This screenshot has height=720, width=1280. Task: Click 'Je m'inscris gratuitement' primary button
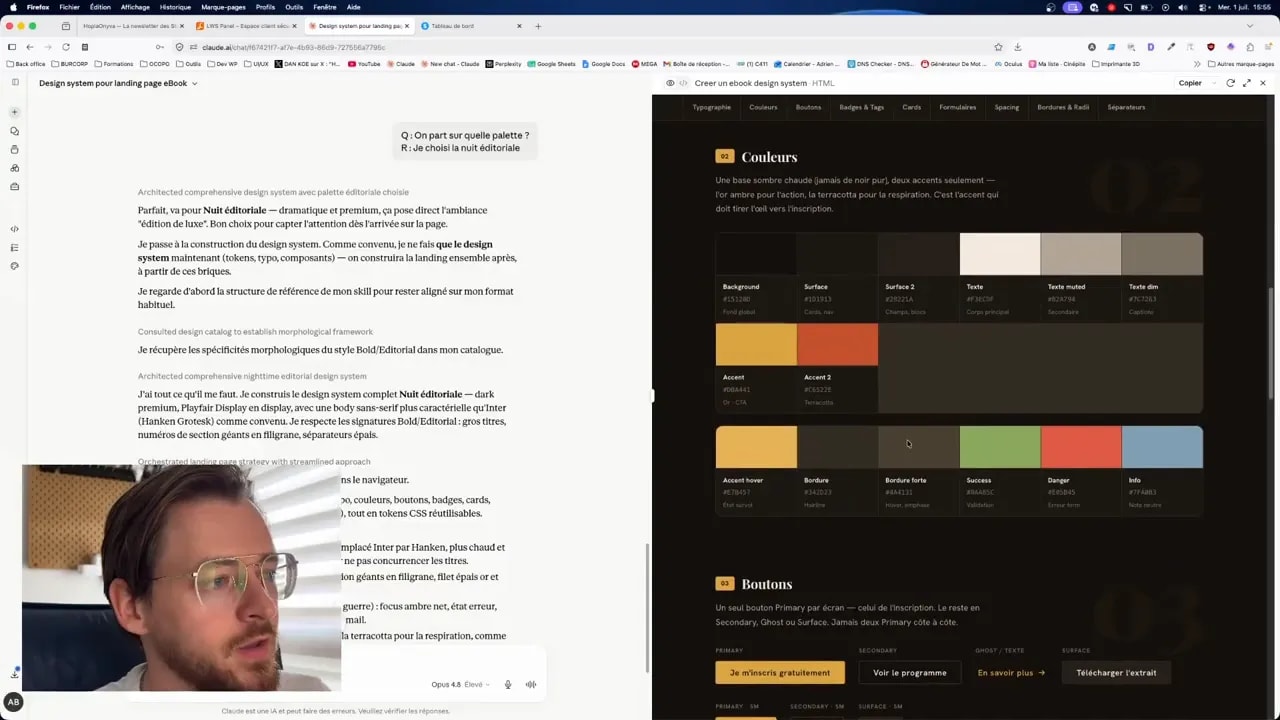pyautogui.click(x=779, y=673)
